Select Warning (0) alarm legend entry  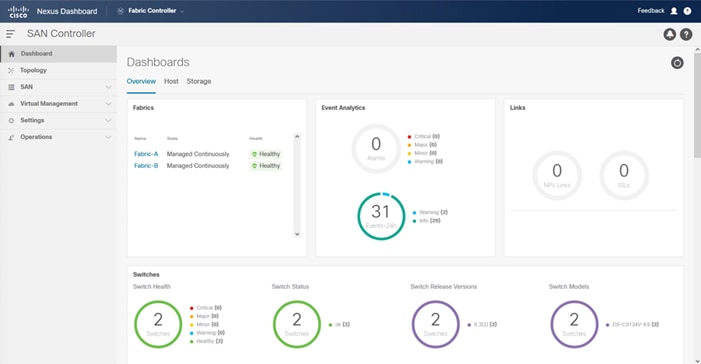[x=425, y=161]
